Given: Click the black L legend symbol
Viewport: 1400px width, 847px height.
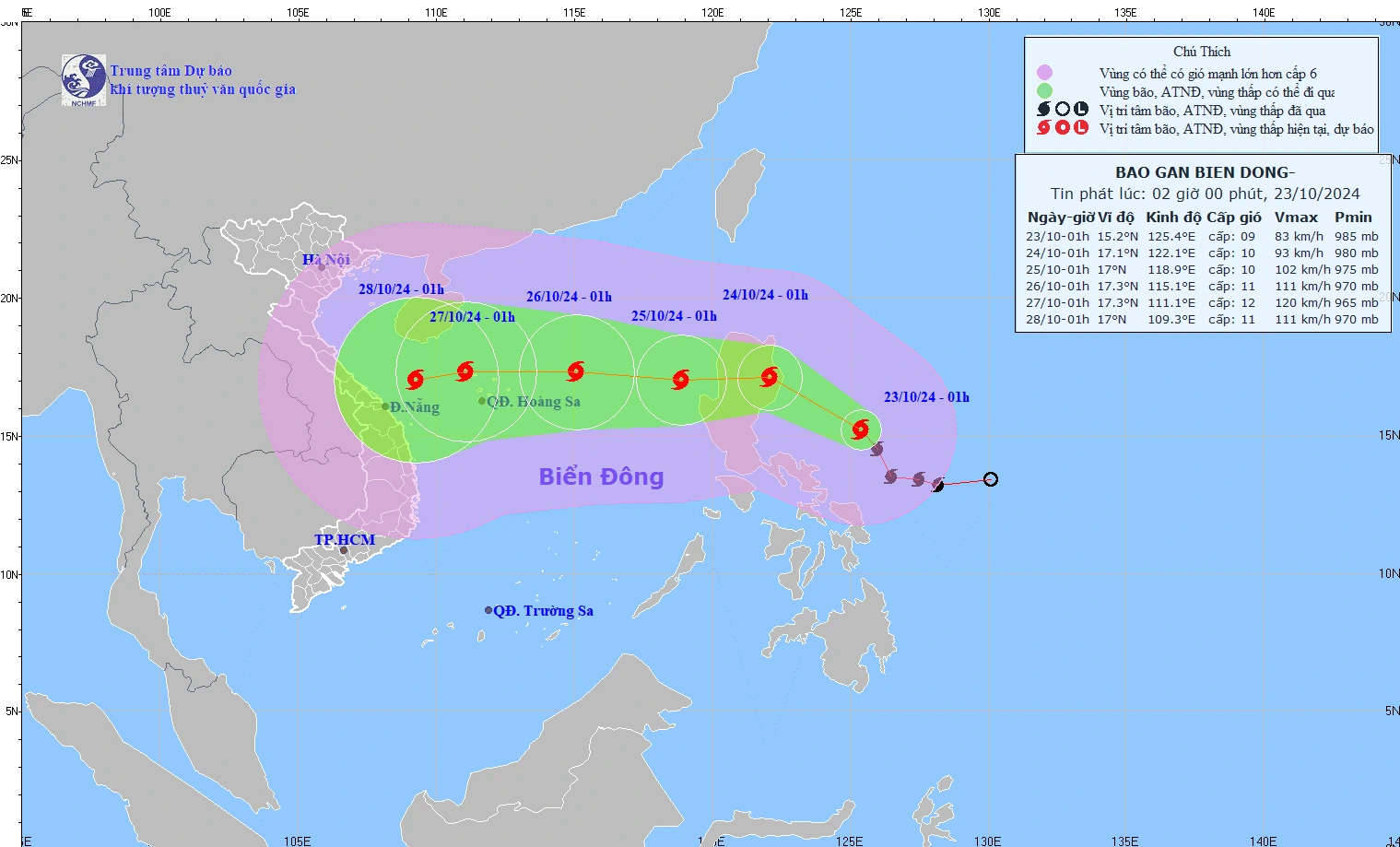Looking at the screenshot, I should (1081, 109).
